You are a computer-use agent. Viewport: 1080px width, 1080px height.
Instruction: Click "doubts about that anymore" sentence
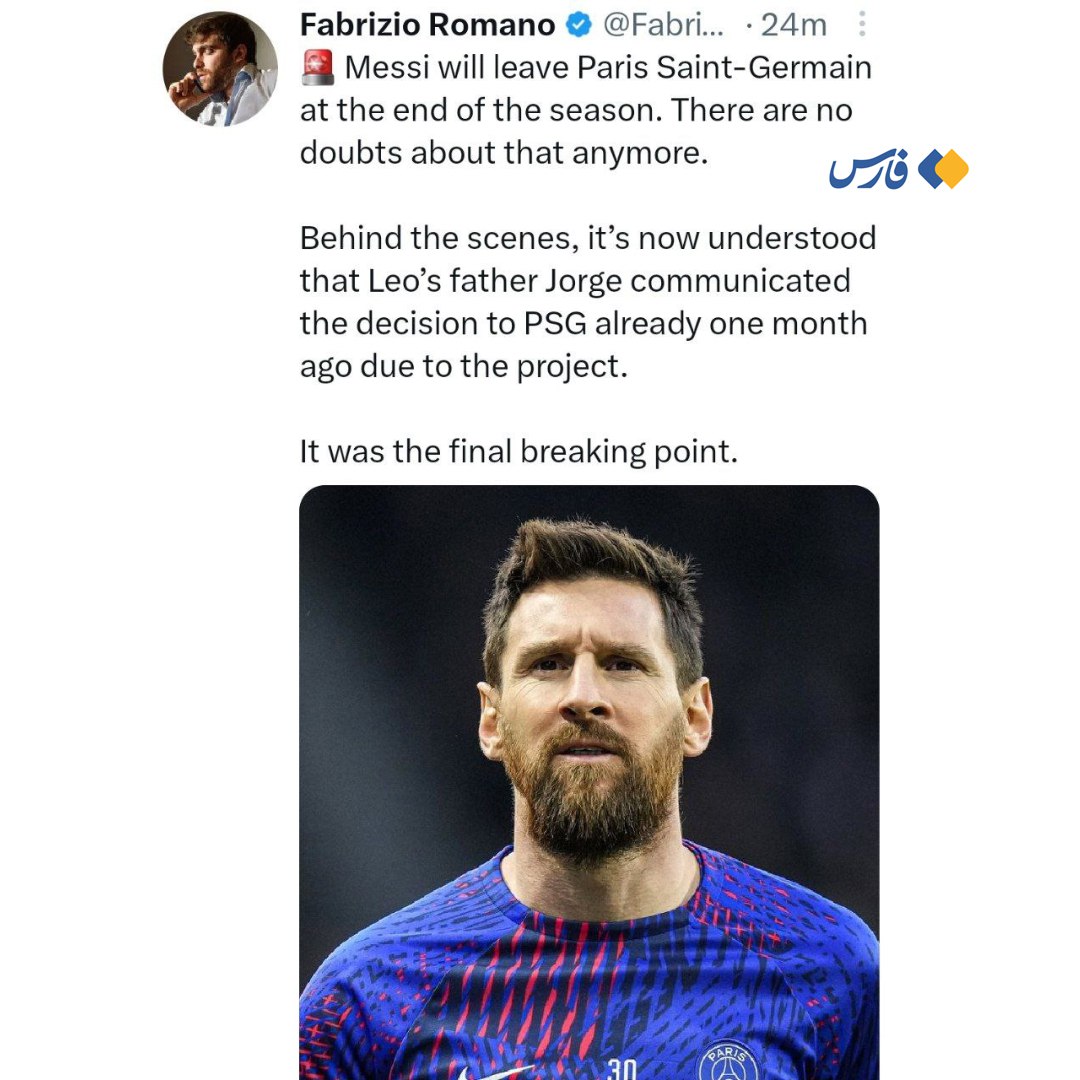tap(503, 153)
